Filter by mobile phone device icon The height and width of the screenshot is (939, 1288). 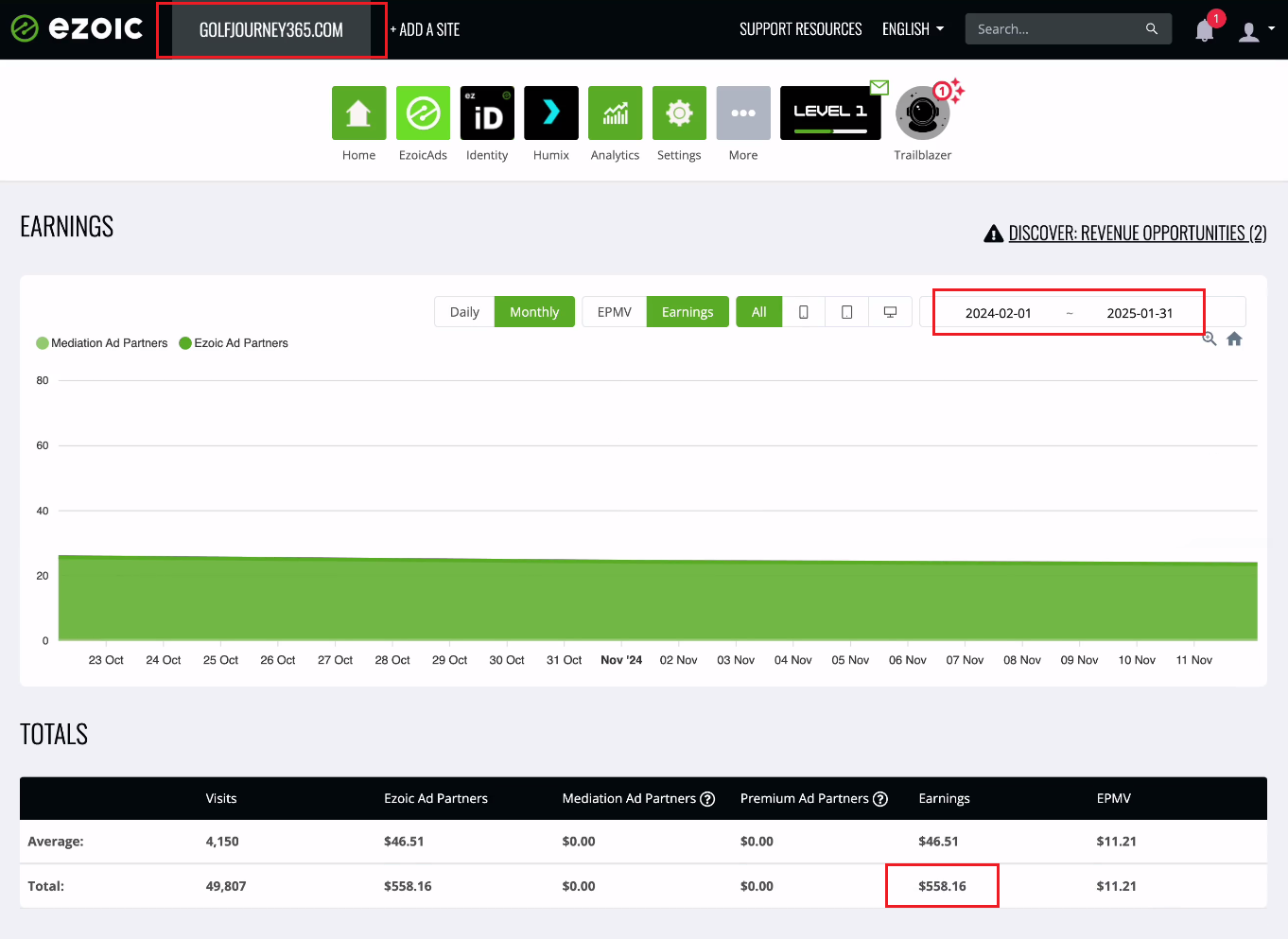tap(804, 312)
